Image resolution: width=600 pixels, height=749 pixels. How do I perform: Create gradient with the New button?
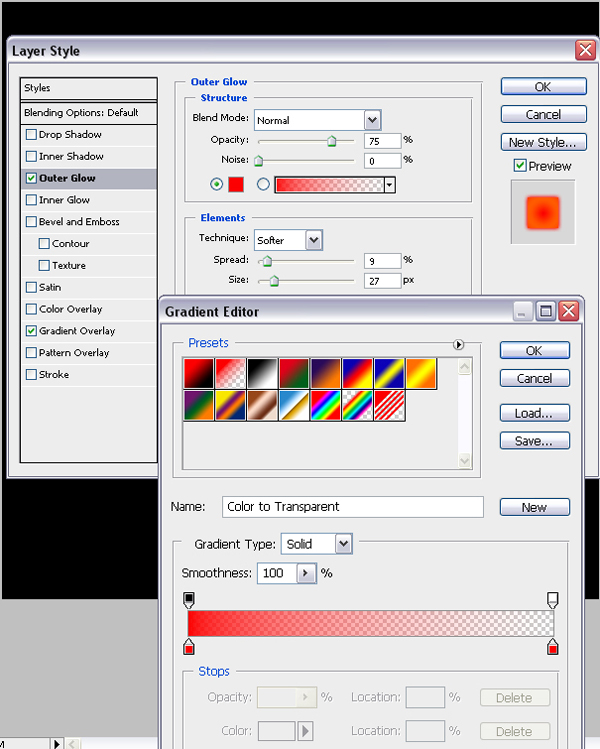[x=535, y=507]
